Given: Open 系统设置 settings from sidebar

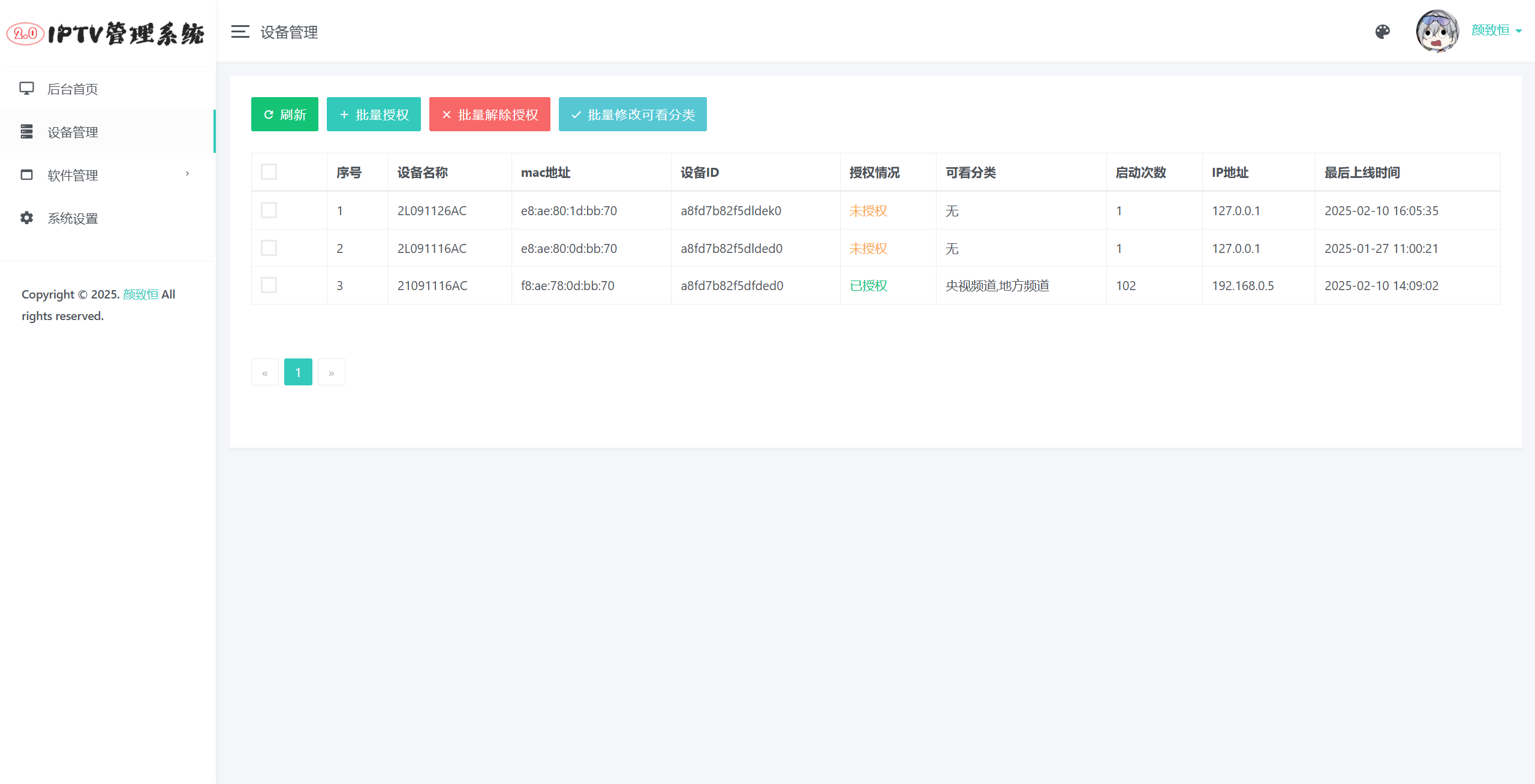Looking at the screenshot, I should [73, 218].
